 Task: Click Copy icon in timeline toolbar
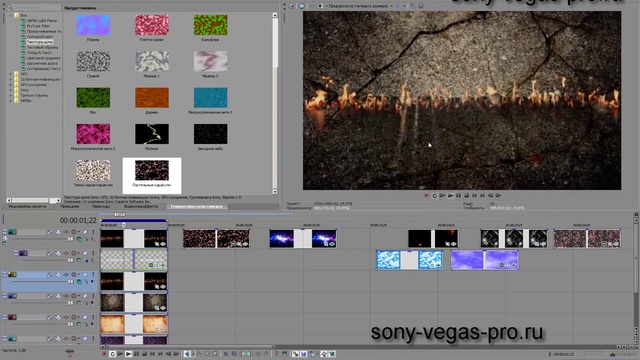point(234,354)
